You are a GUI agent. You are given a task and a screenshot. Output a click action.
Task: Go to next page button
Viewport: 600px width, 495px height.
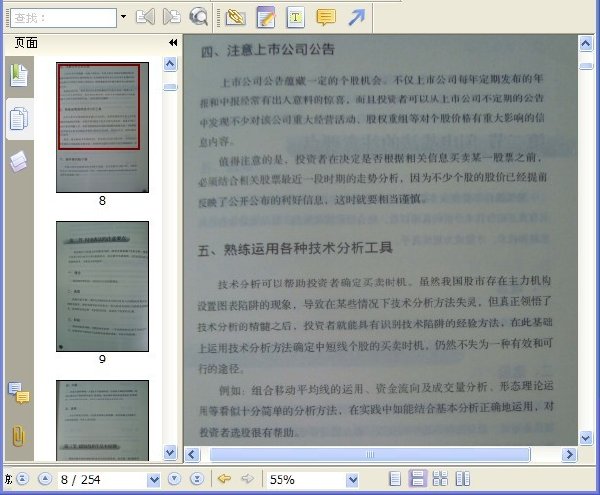174,479
